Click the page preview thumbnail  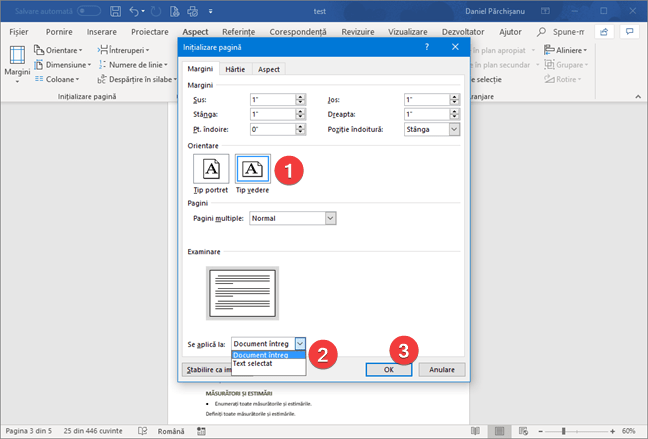pyautogui.click(x=242, y=293)
